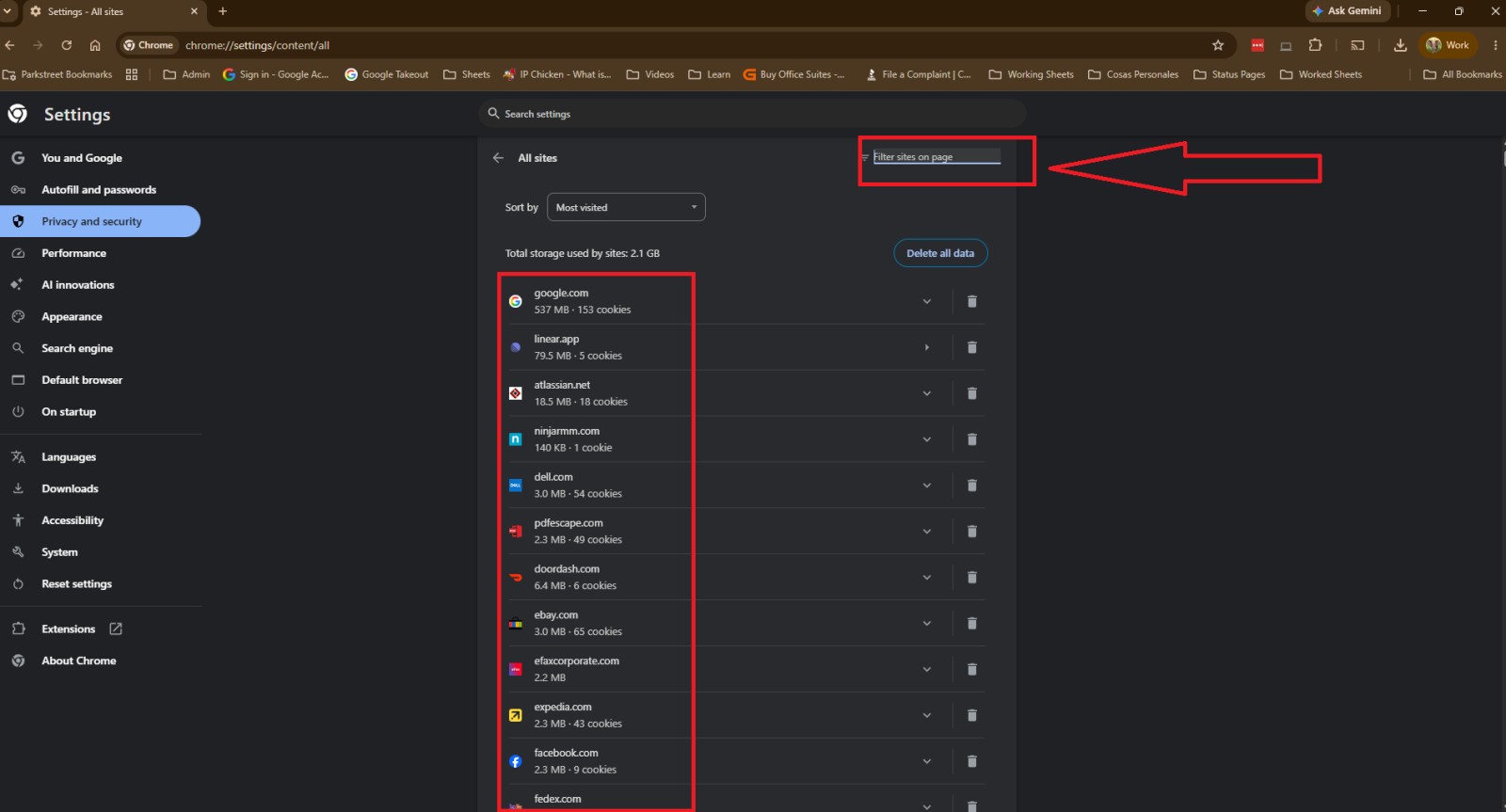The image size is (1506, 812).
Task: Go back using All sites back arrow
Action: click(498, 158)
